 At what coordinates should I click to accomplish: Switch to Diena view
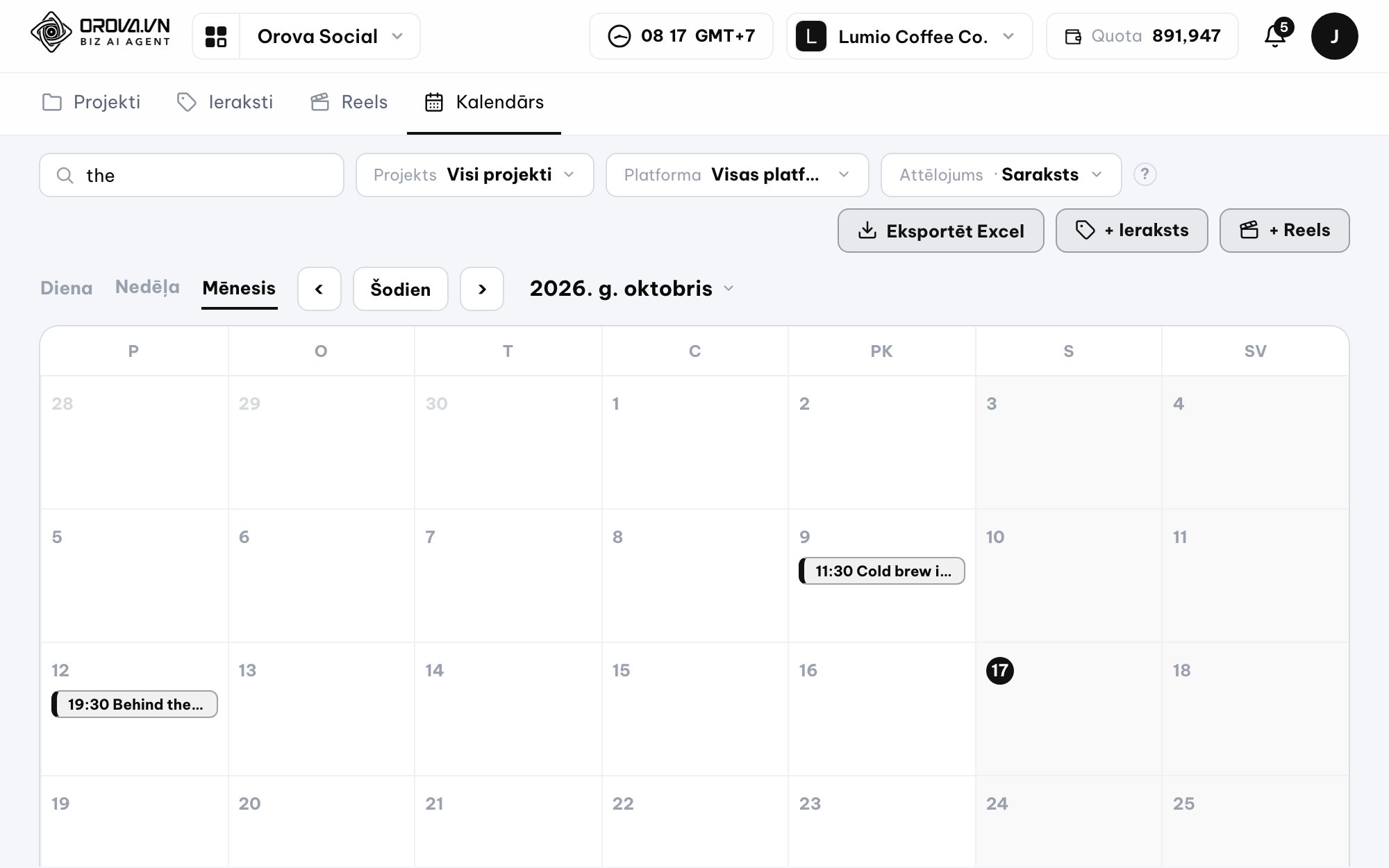[66, 288]
